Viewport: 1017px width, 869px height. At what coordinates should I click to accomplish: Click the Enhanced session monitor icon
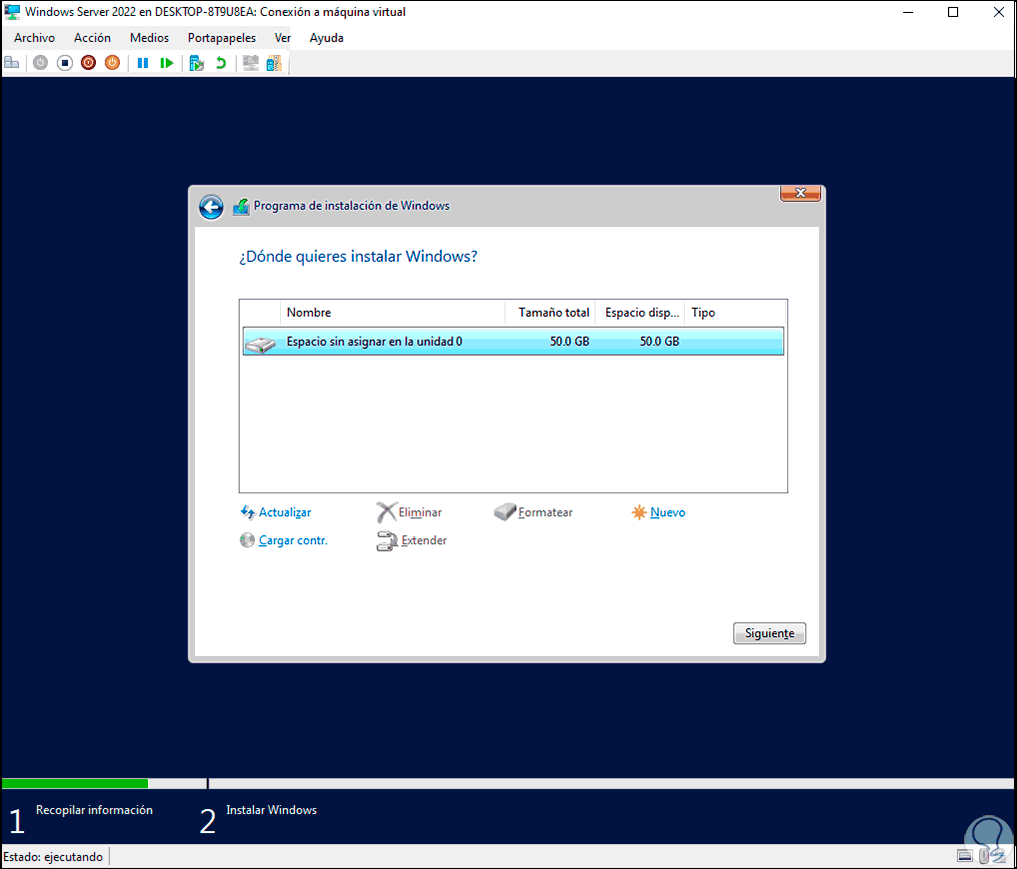pos(250,63)
